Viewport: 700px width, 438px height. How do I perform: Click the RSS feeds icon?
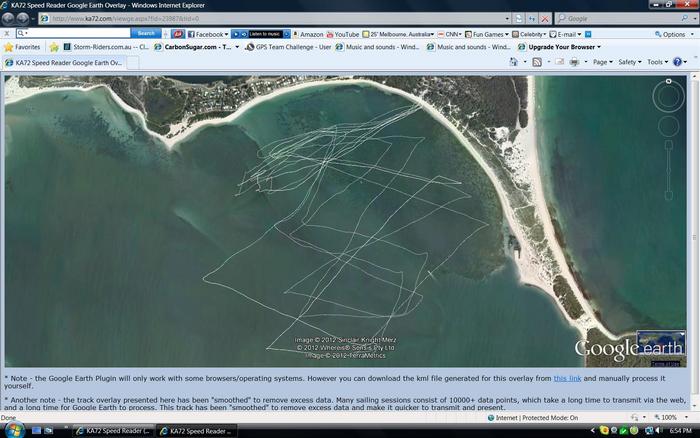click(x=537, y=62)
